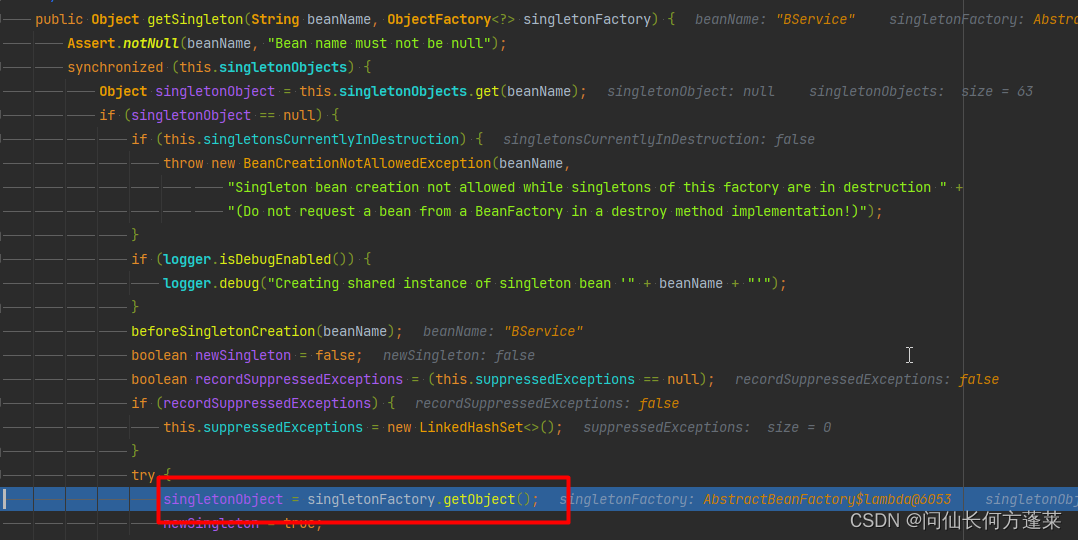Screen dimensions: 1078x540
Task: Click singletonObjects inside the synchronized statement
Action: [283, 67]
